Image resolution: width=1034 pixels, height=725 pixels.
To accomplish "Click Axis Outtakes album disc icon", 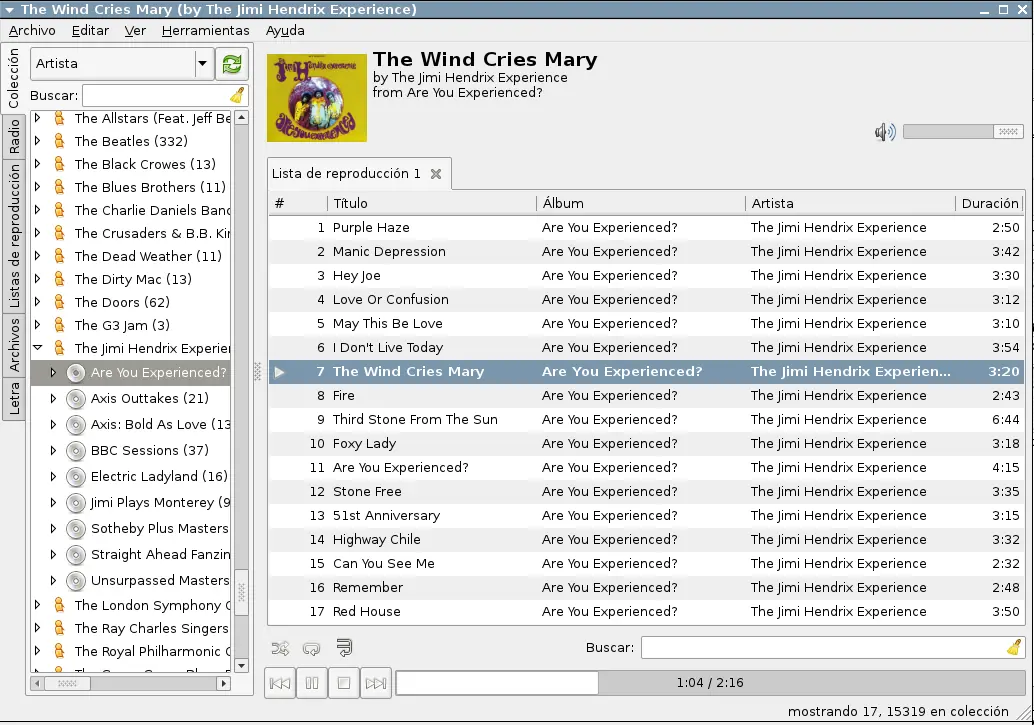I will coord(76,398).
